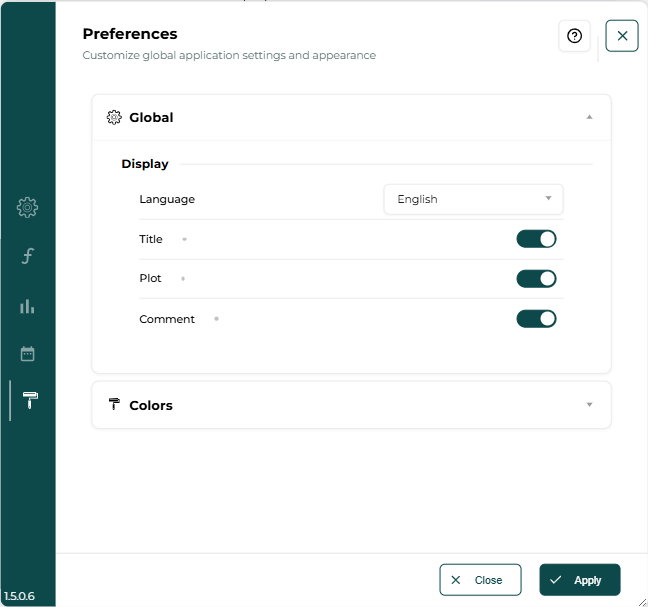Screen dimensions: 648x607
Task: Dismiss Preferences with the top-right X
Action: (622, 36)
